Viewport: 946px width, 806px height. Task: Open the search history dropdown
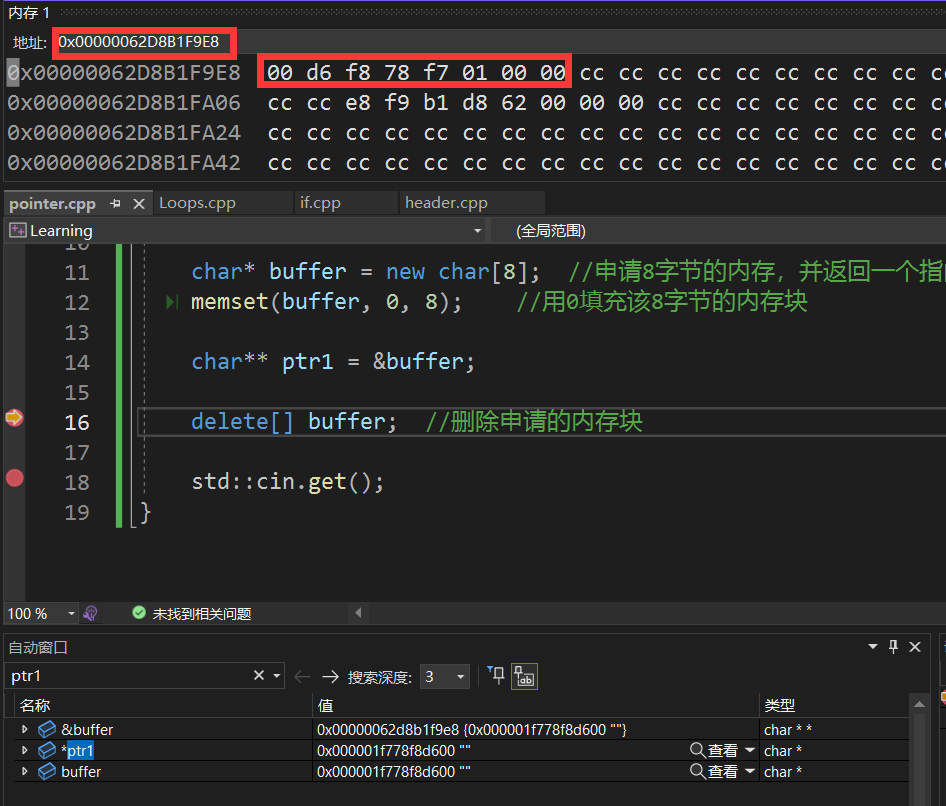pos(277,676)
